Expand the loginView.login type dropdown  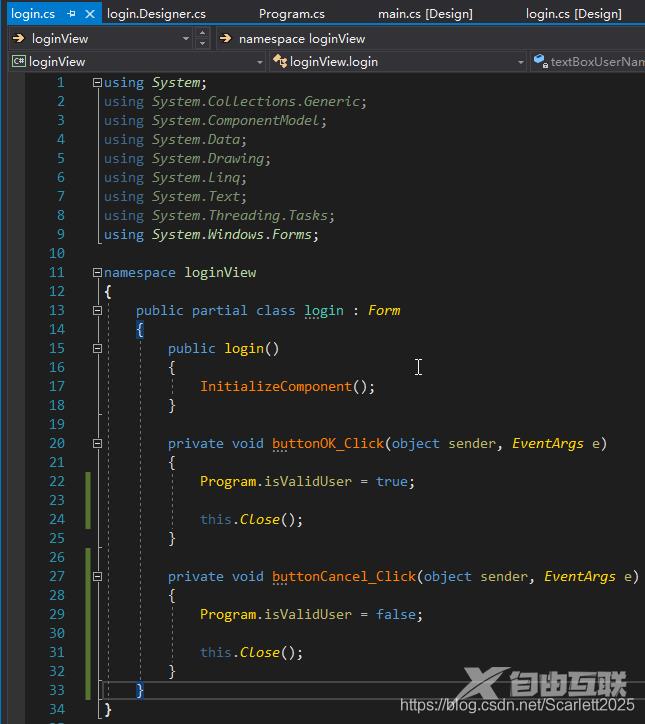(x=520, y=62)
